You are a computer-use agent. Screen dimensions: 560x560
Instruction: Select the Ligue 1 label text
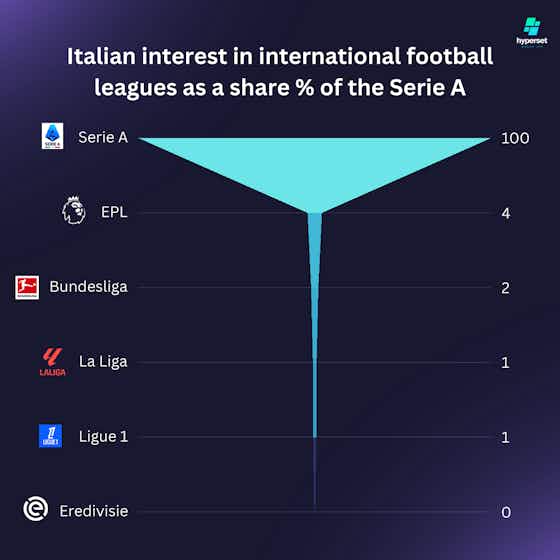(x=103, y=436)
